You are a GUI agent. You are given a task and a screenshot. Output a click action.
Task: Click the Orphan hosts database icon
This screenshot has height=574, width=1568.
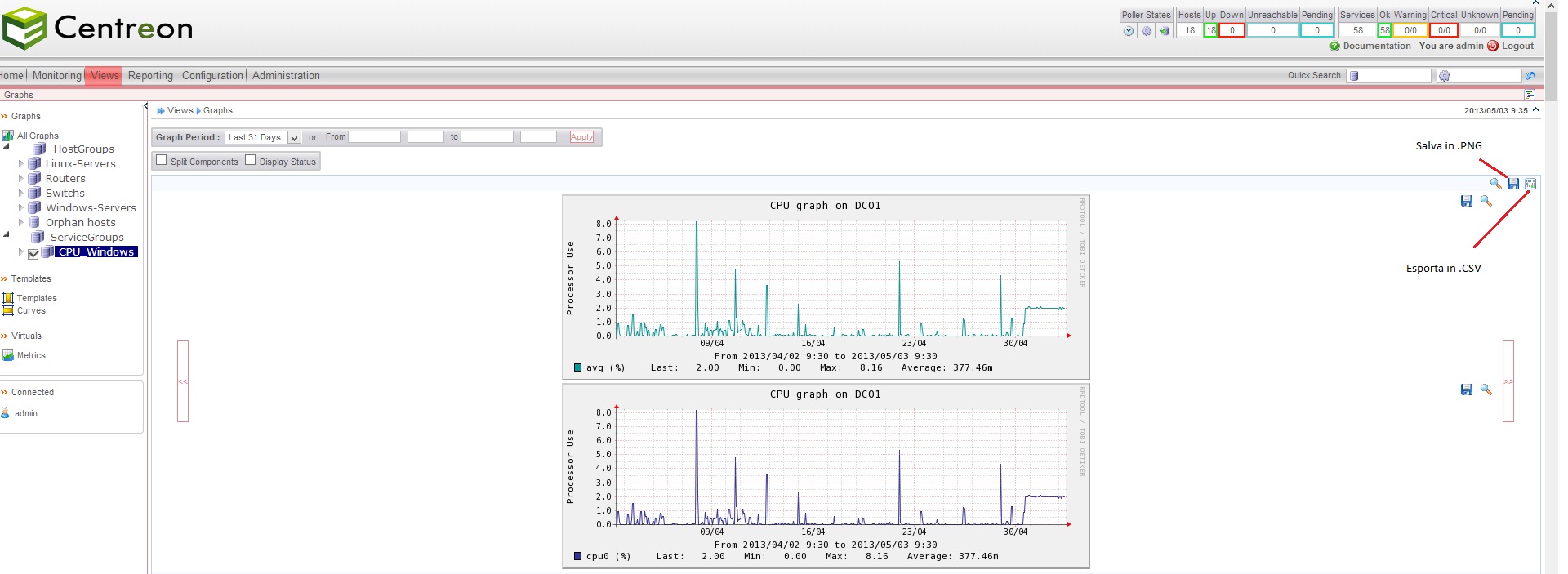(x=34, y=222)
